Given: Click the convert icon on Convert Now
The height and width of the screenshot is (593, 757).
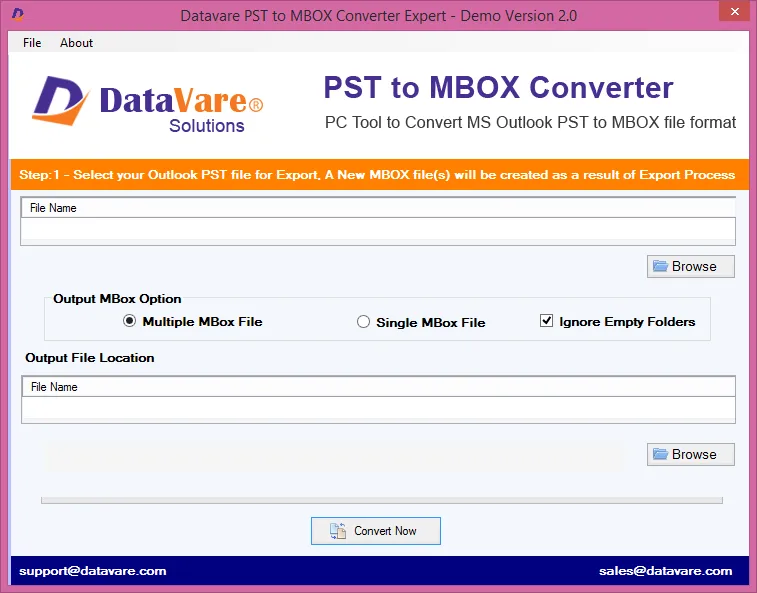Looking at the screenshot, I should [338, 531].
